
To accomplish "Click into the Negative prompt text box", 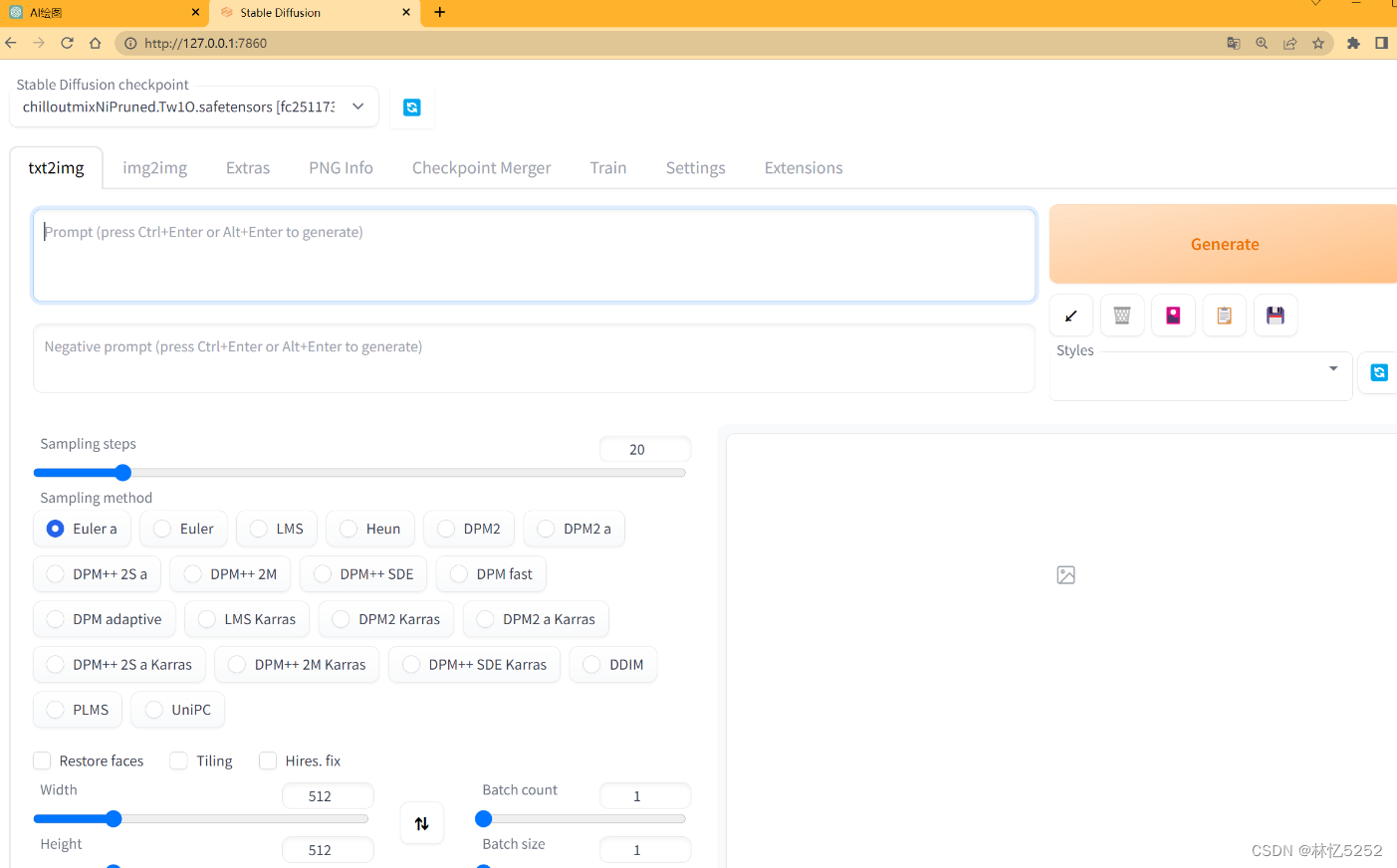I will coord(535,358).
